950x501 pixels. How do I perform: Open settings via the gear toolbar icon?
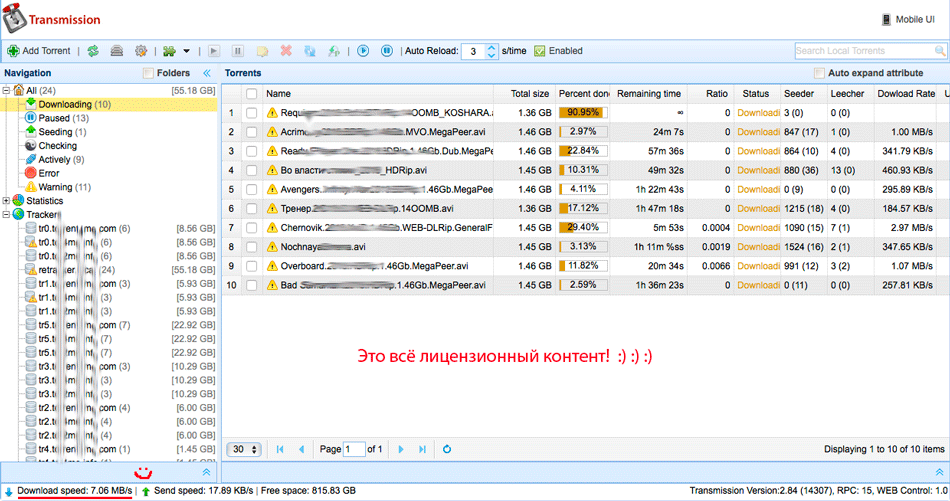pyautogui.click(x=141, y=50)
